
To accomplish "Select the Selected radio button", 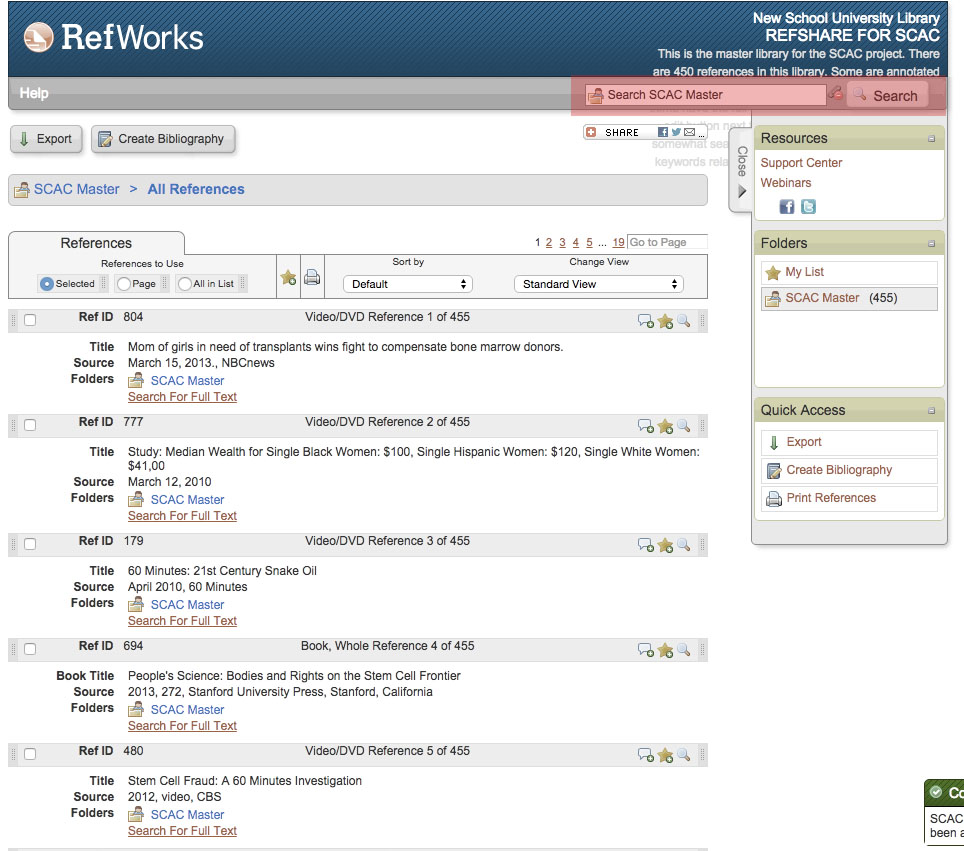I will click(x=47, y=283).
